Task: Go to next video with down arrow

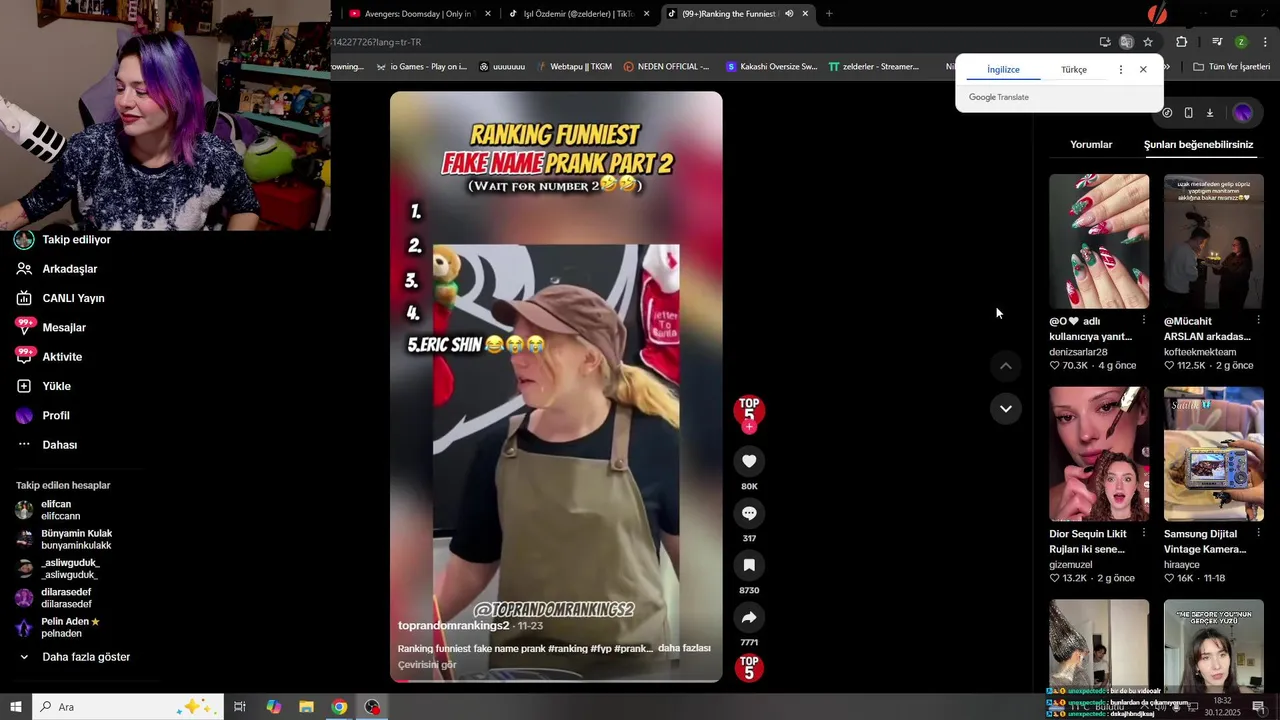Action: (1006, 408)
